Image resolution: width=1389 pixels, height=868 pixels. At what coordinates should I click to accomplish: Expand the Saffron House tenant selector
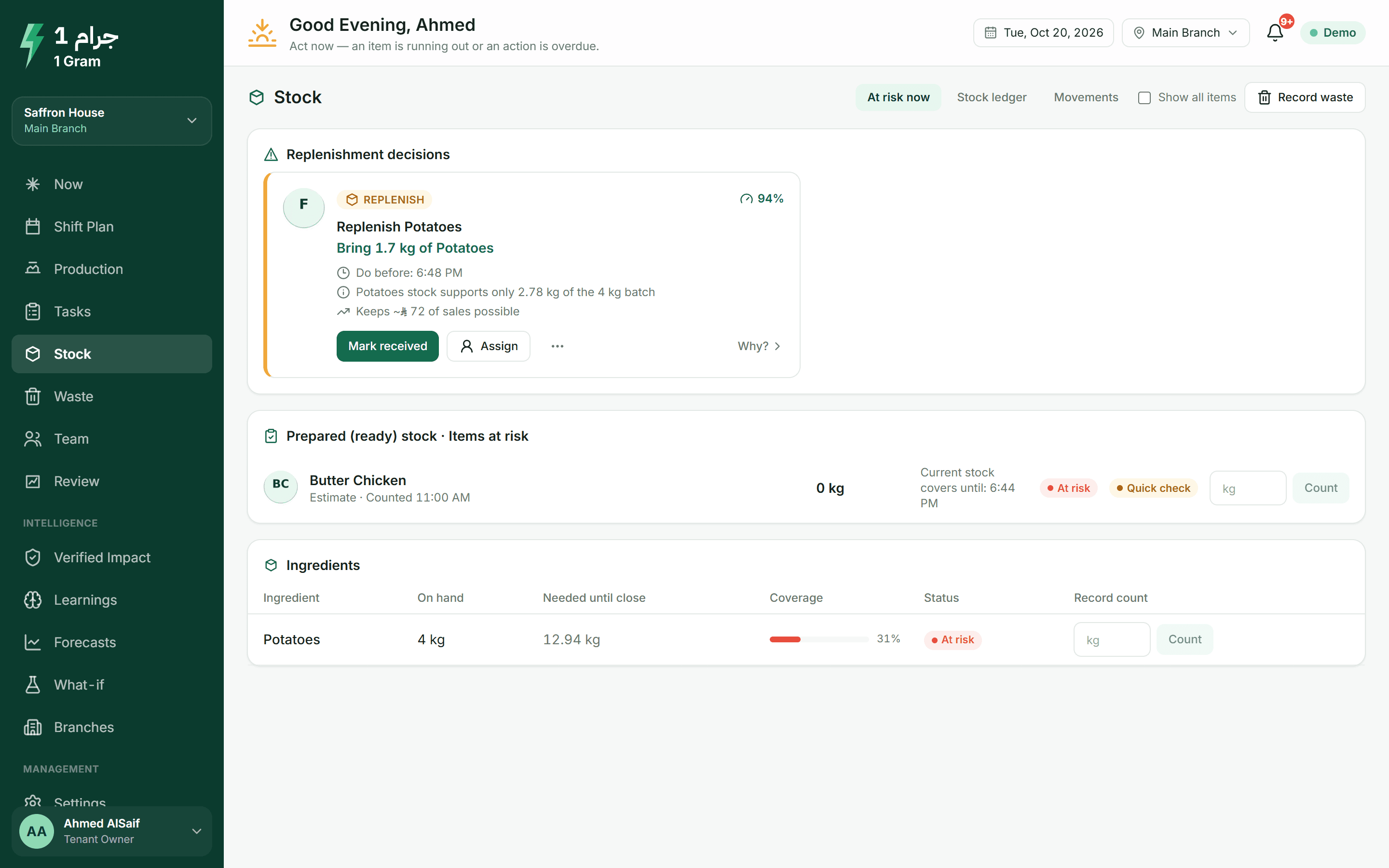[x=112, y=121]
